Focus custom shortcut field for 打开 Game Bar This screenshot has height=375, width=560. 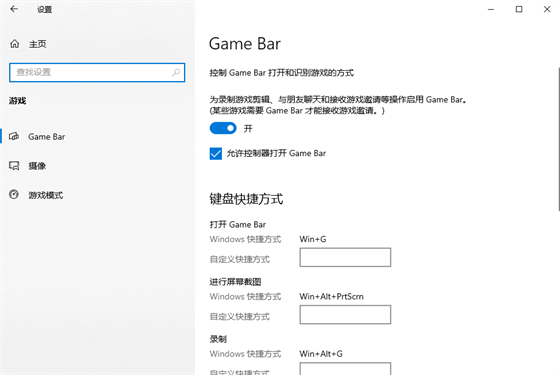345,257
